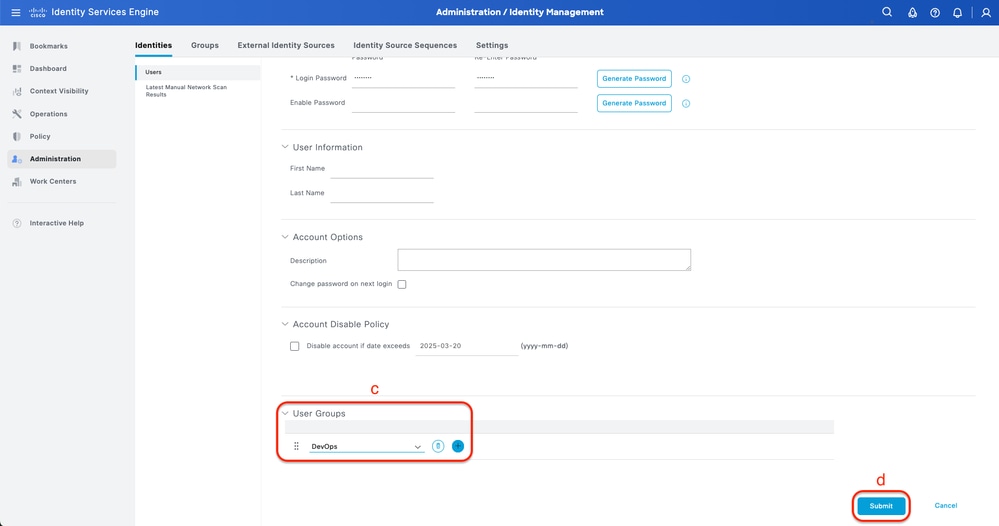The width and height of the screenshot is (999, 526).
Task: Click info icon beside Login Password generator
Action: 686,79
